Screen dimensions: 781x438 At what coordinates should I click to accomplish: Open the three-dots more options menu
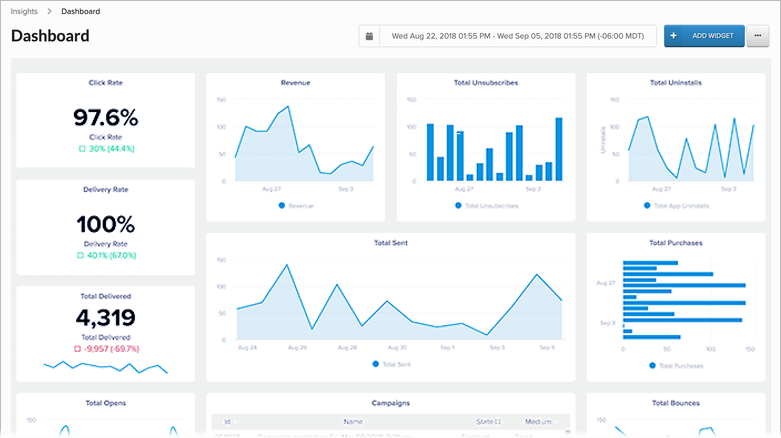pos(758,36)
